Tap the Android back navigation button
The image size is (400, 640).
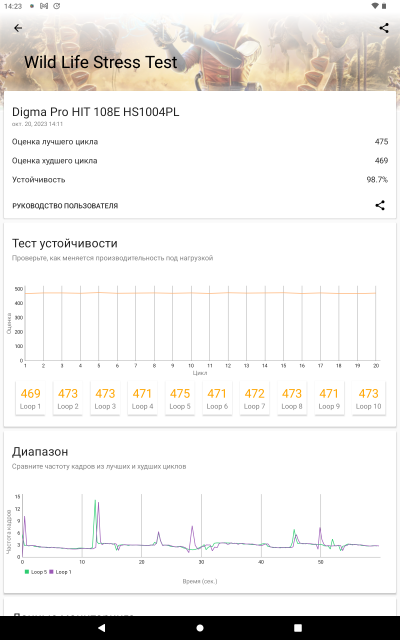[102, 628]
